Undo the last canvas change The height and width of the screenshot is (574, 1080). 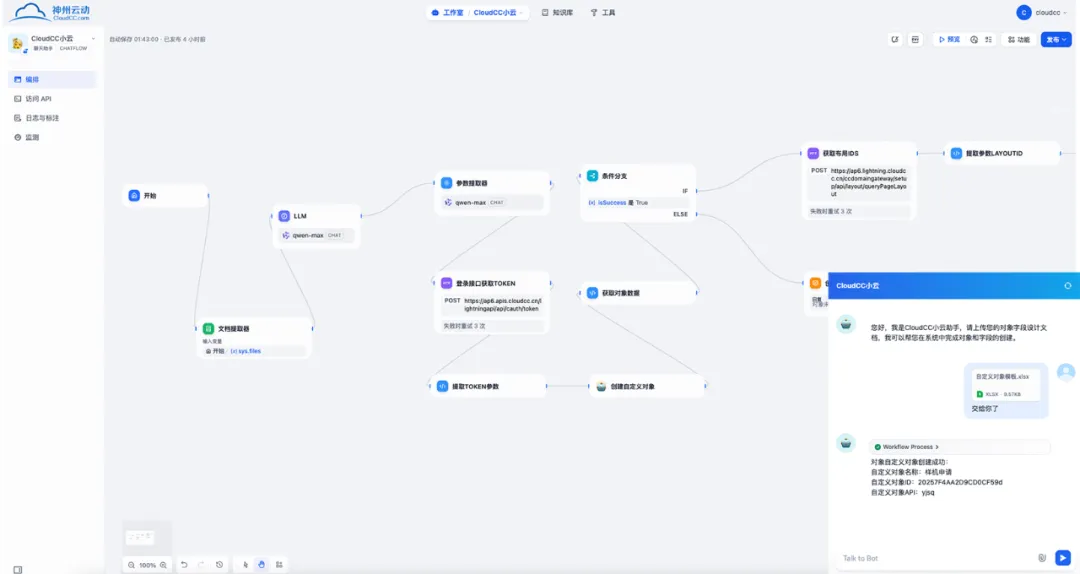[184, 565]
